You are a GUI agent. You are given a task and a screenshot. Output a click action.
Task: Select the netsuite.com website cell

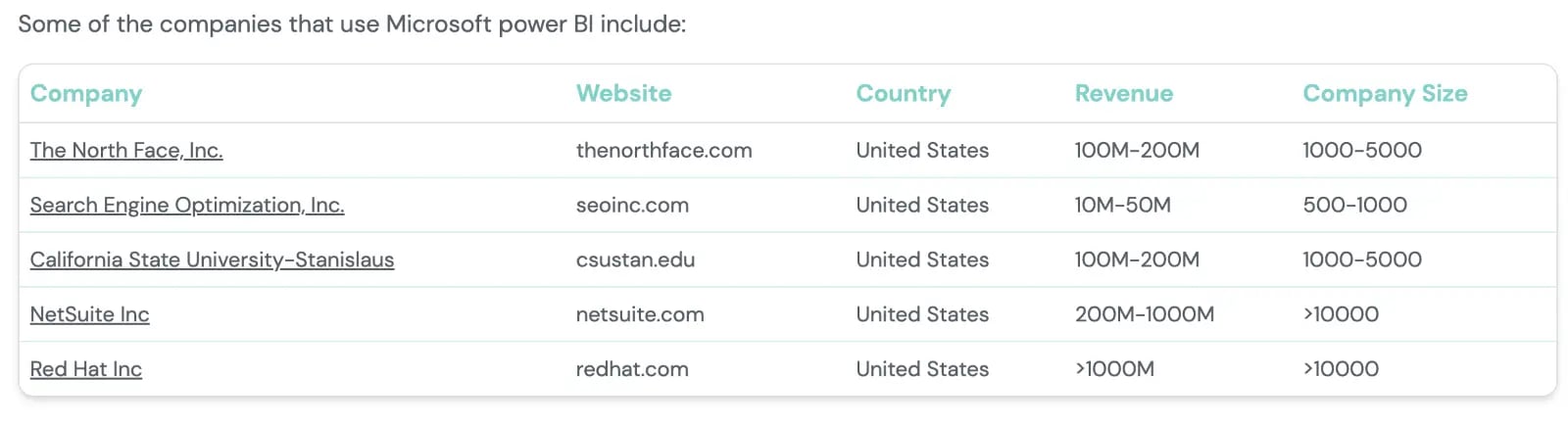pos(640,314)
